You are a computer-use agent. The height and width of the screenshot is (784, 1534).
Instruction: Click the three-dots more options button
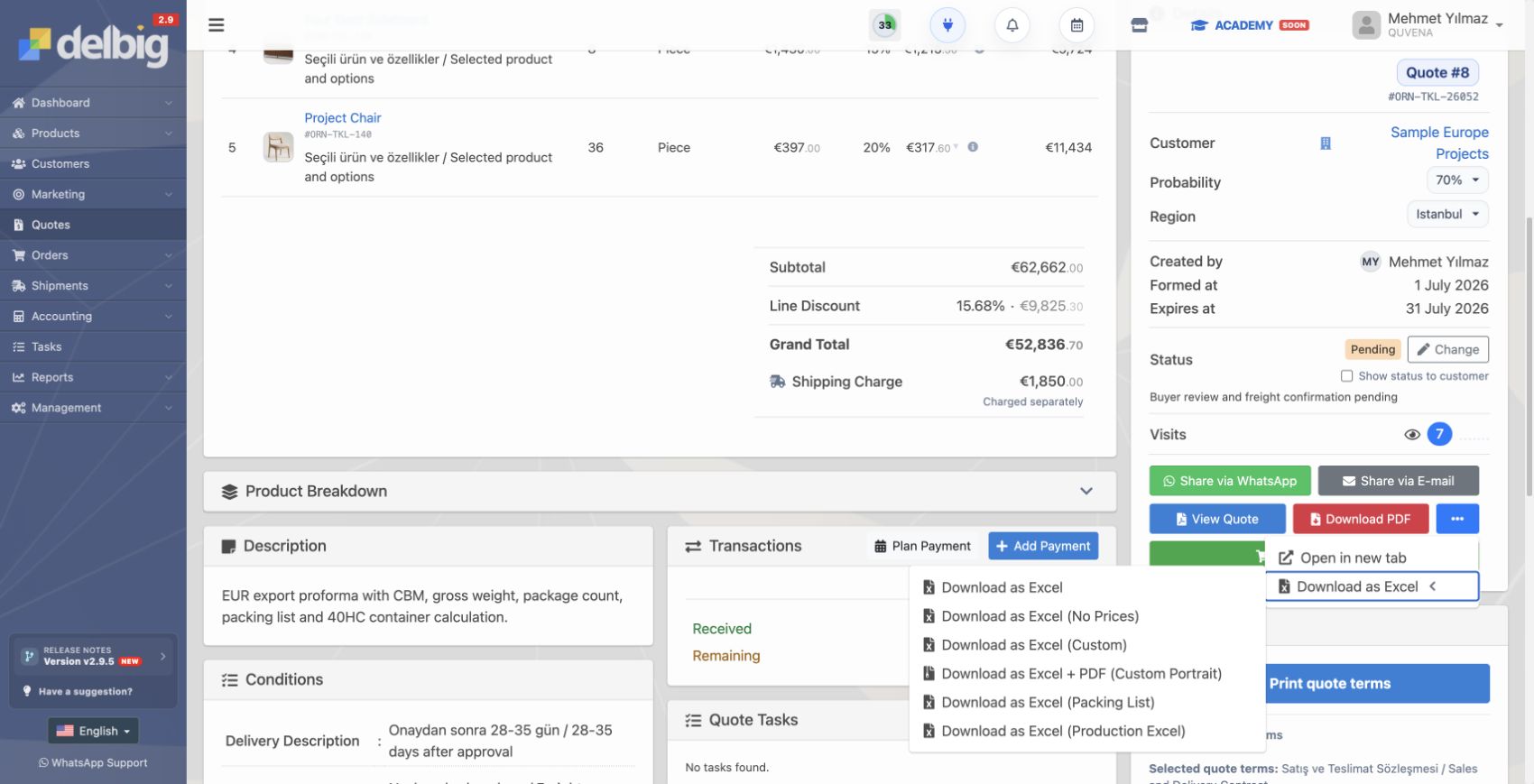[1457, 519]
